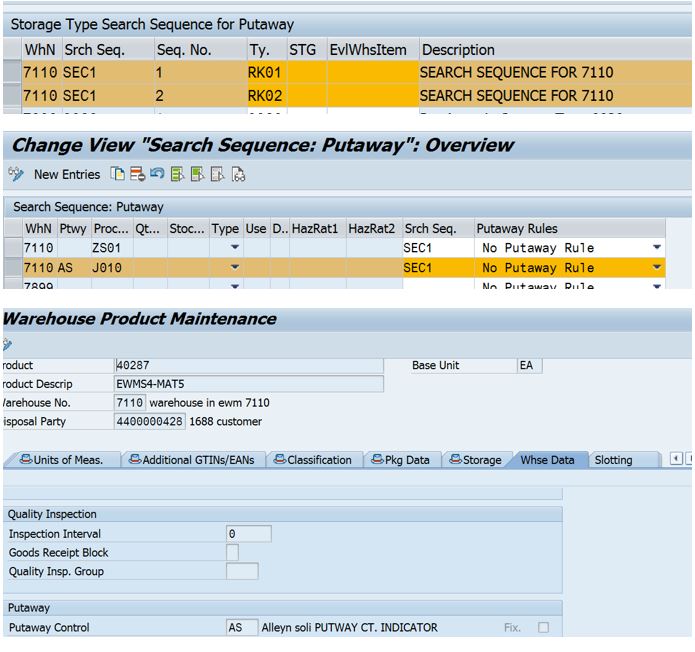Click the Select Block icon

[197, 174]
